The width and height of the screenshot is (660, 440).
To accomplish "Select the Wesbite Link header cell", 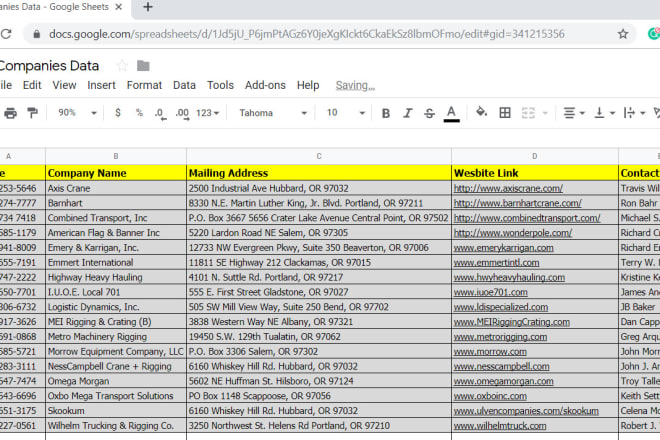I will coord(535,173).
